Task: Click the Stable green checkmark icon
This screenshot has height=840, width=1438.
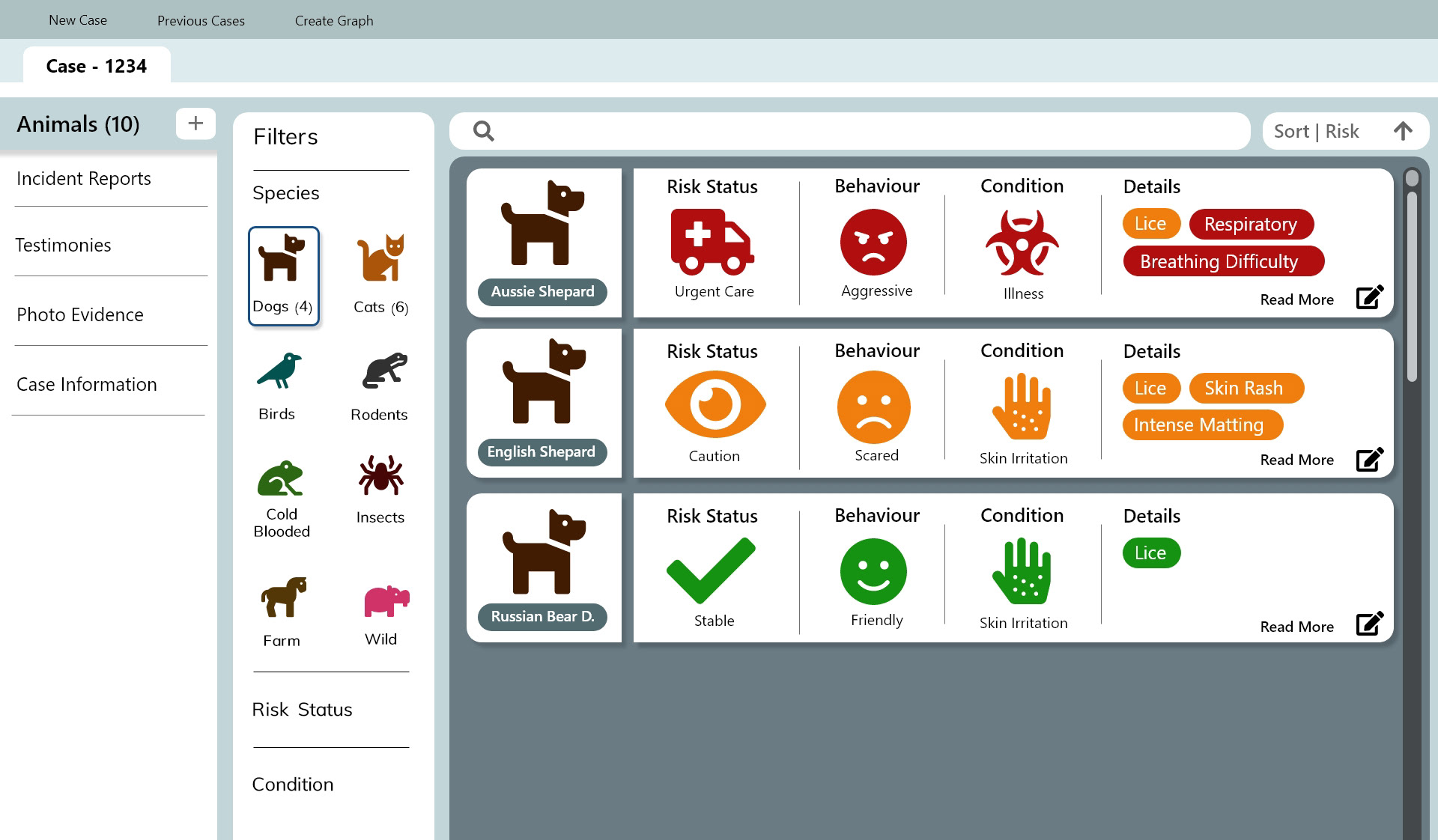Action: click(711, 570)
